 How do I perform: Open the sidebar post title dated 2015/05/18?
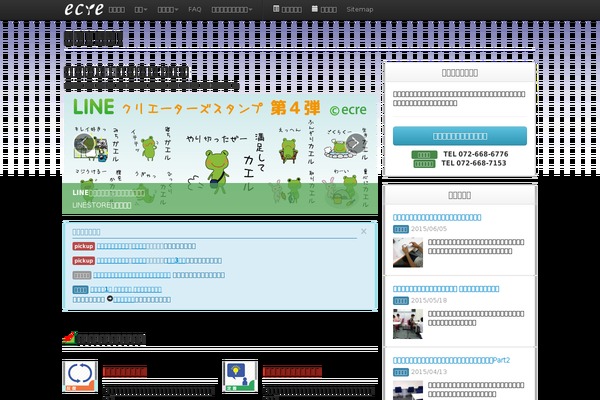pos(446,289)
